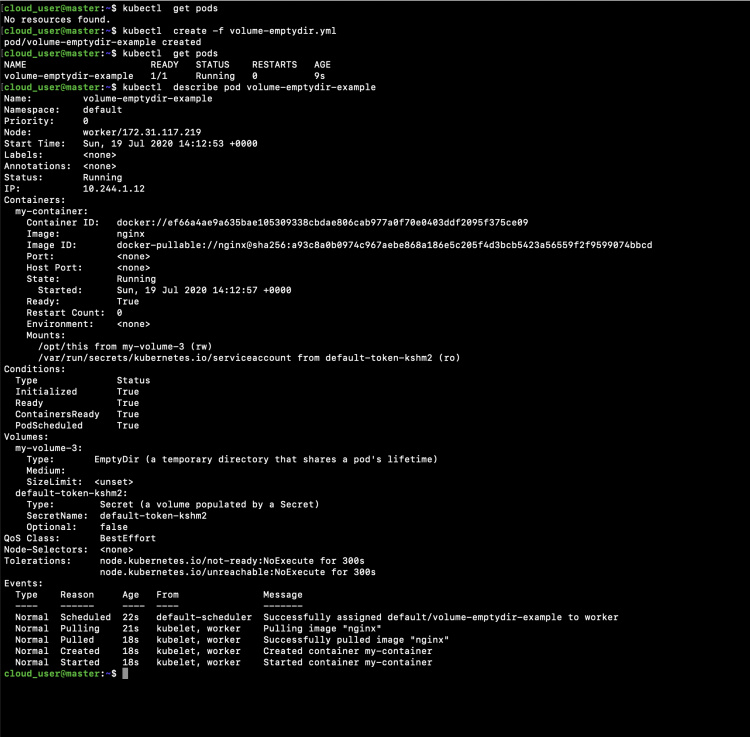This screenshot has width=750, height=737.
Task: Click the terminal cursor at the last prompt
Action: (x=124, y=674)
